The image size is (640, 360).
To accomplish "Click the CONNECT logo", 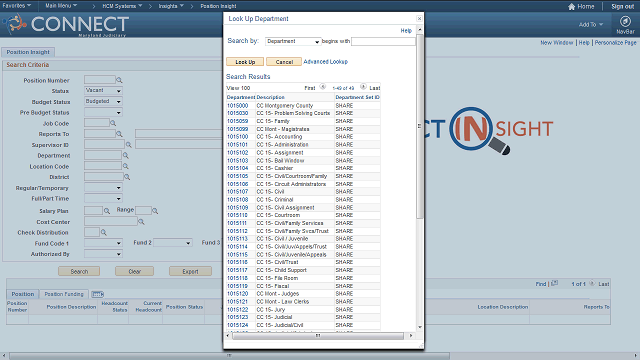I will tap(67, 24).
